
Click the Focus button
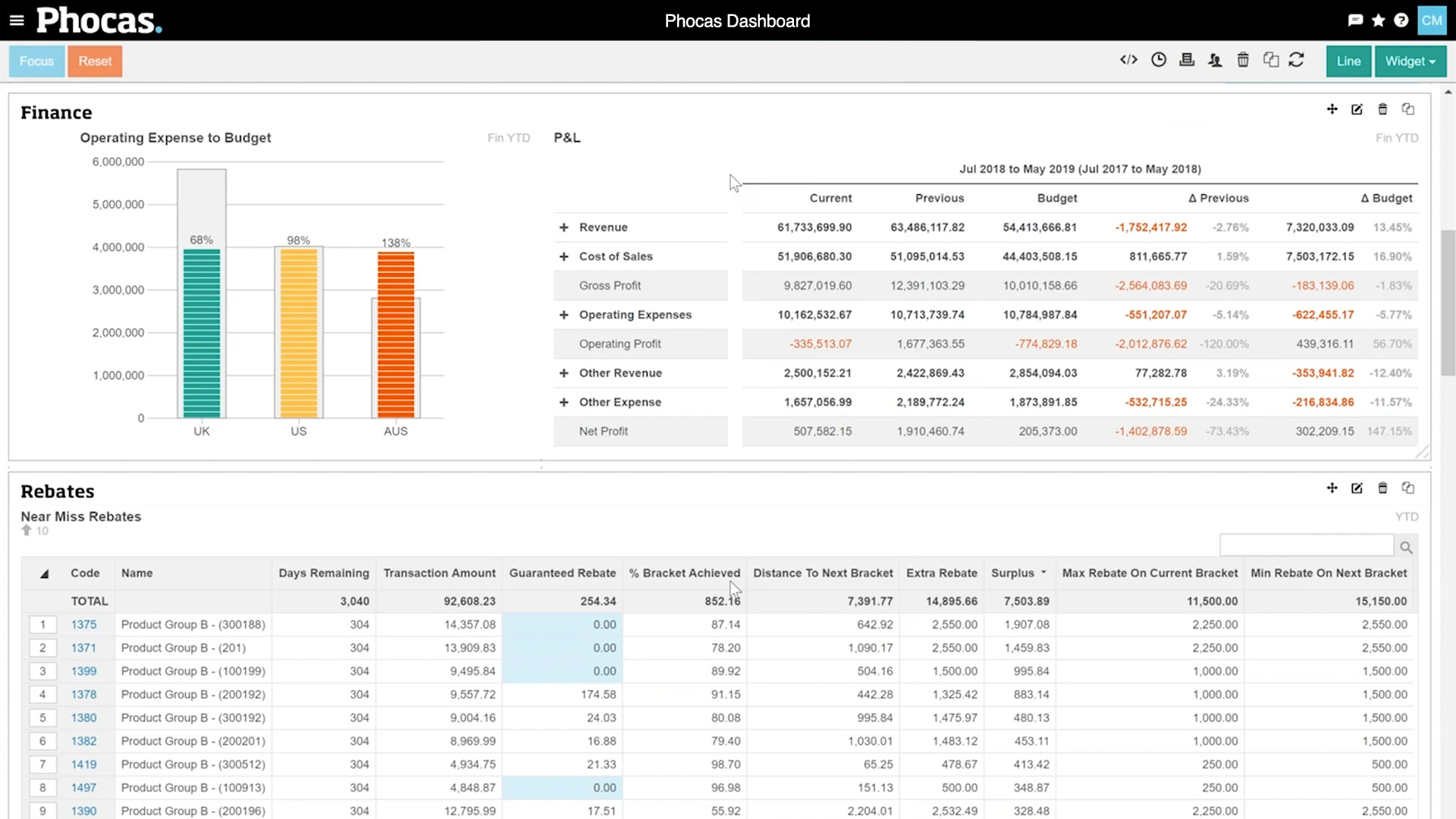pos(36,61)
